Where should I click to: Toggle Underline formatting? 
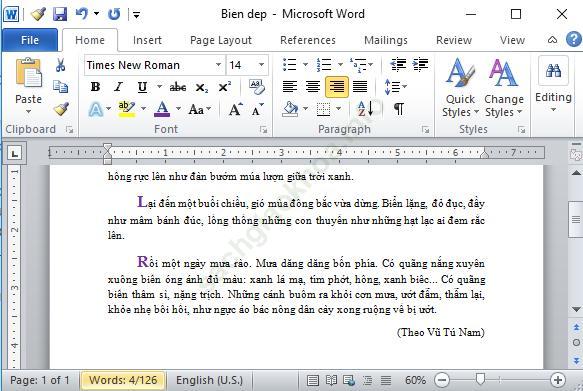142,87
